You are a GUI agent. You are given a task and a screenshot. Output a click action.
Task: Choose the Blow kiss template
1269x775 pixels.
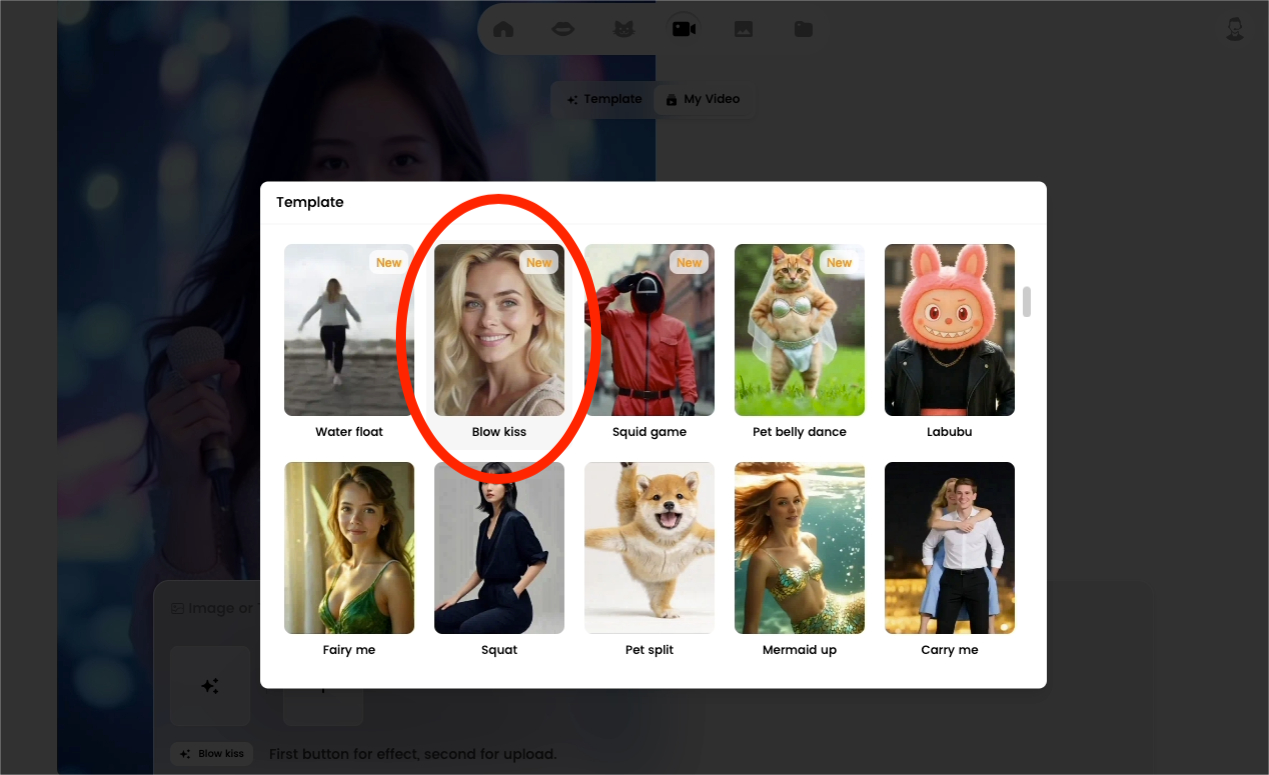pyautogui.click(x=499, y=342)
